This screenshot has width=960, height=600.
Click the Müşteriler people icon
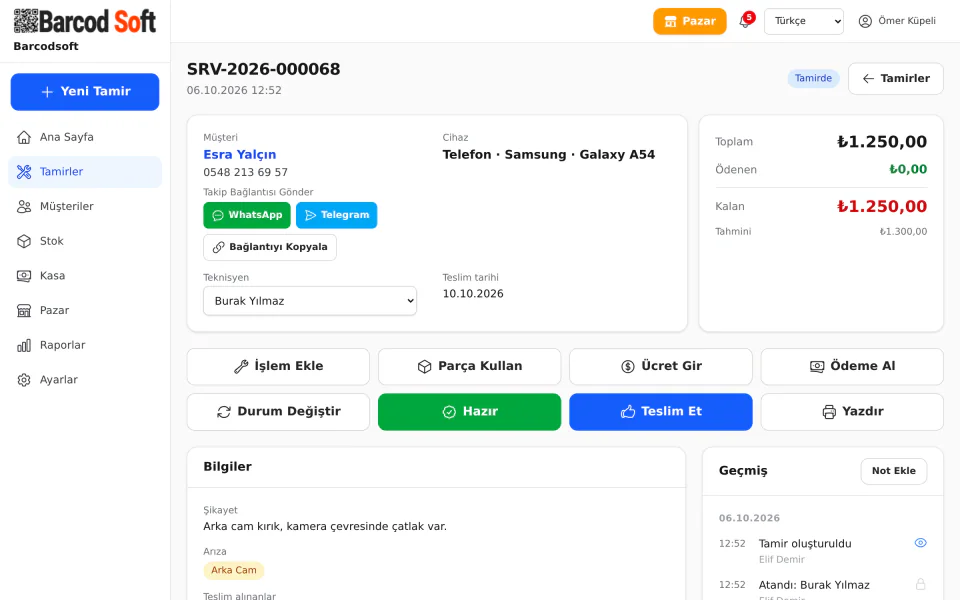(x=24, y=206)
